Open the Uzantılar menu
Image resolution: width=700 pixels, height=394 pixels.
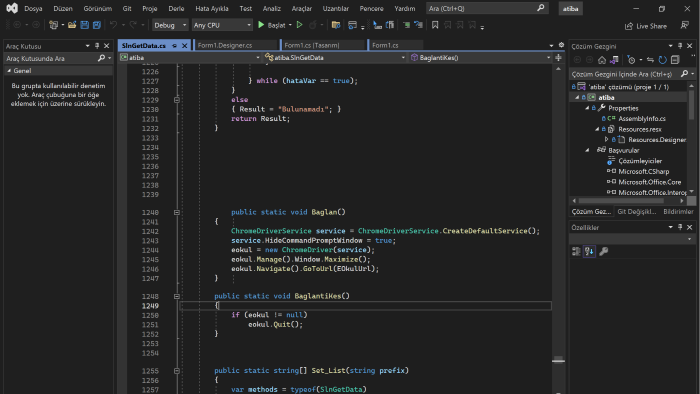click(336, 8)
